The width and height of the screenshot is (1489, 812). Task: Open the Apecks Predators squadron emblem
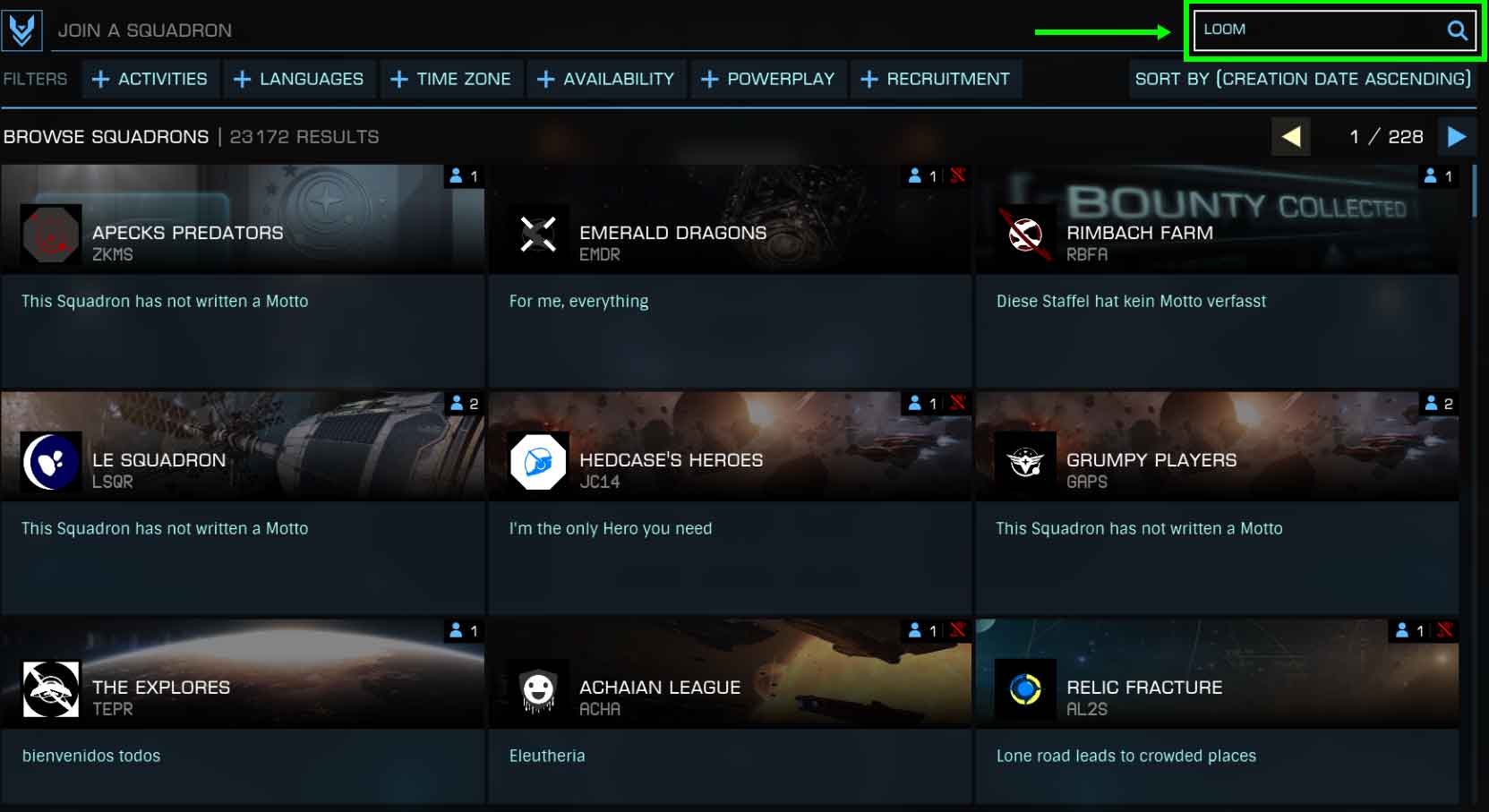coord(51,235)
